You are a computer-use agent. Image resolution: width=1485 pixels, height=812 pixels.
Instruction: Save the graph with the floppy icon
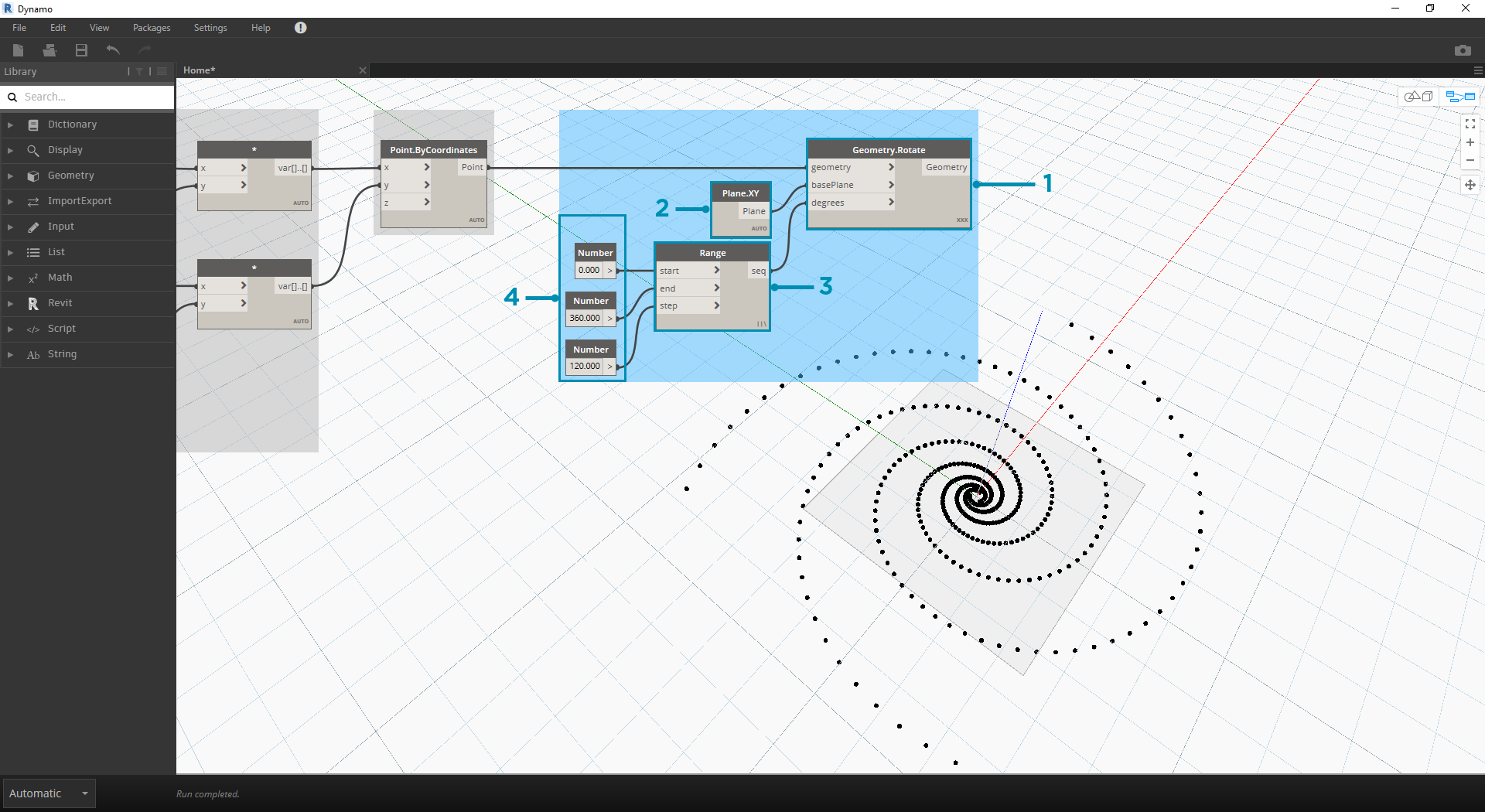tap(81, 50)
